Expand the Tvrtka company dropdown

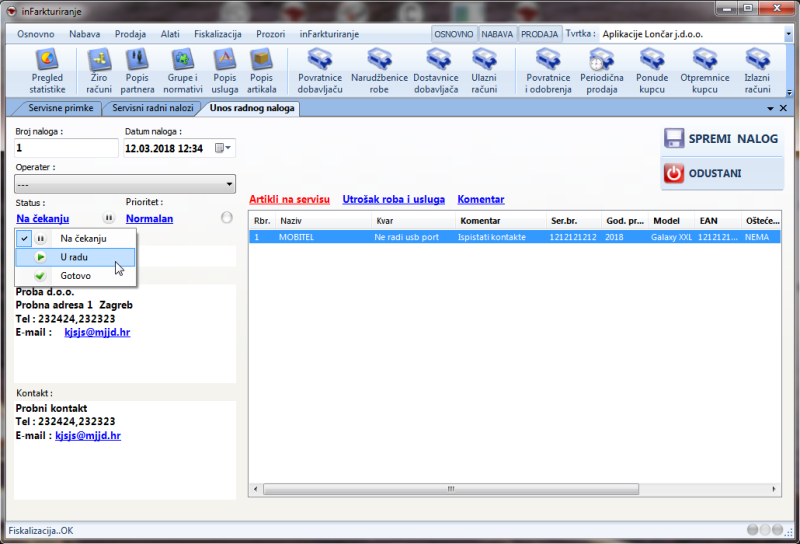[x=789, y=34]
